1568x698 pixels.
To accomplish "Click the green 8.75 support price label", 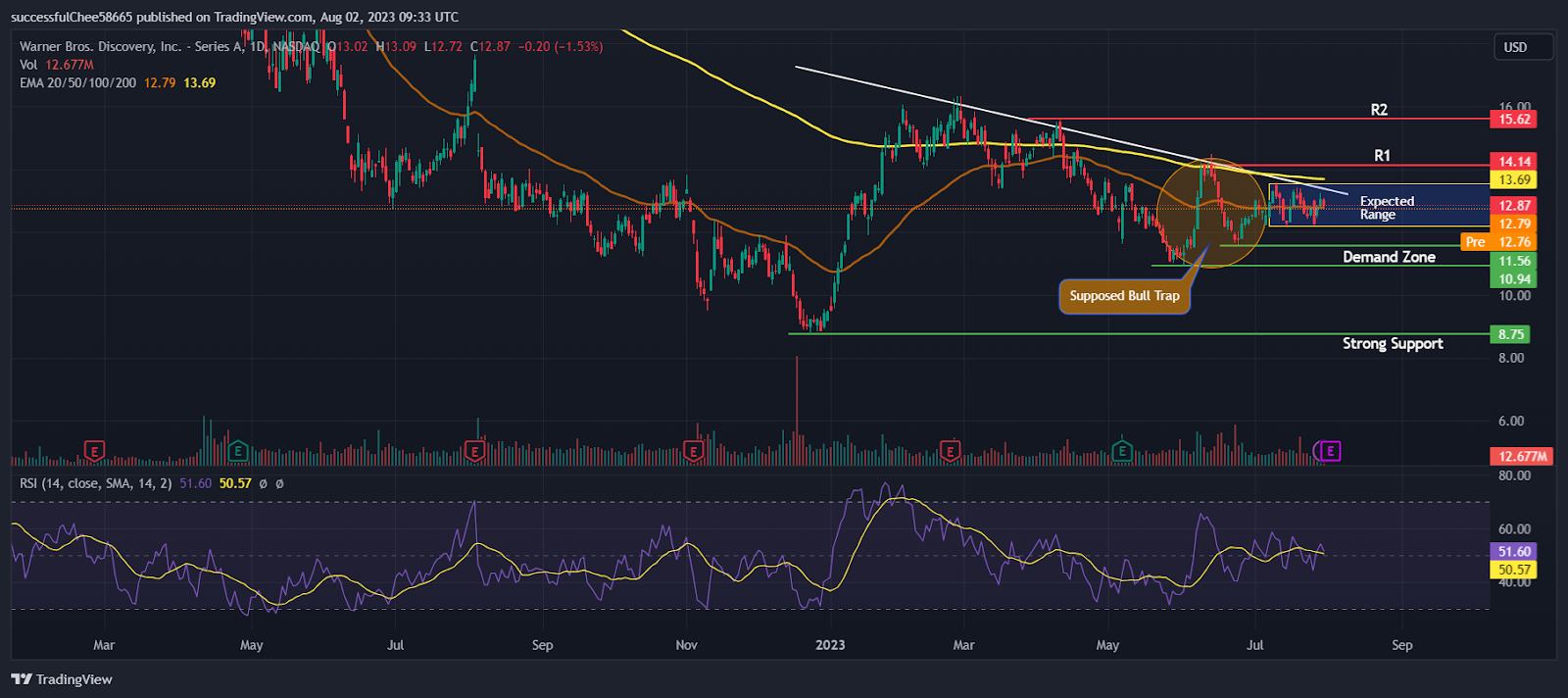I will 1510,334.
